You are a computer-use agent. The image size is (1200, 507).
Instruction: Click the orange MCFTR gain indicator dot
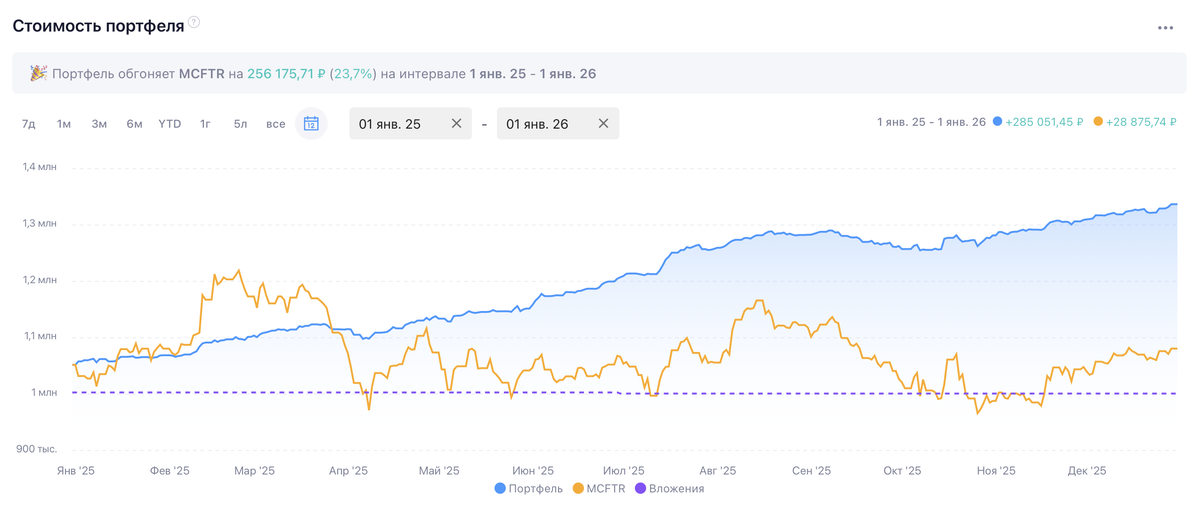[1098, 122]
